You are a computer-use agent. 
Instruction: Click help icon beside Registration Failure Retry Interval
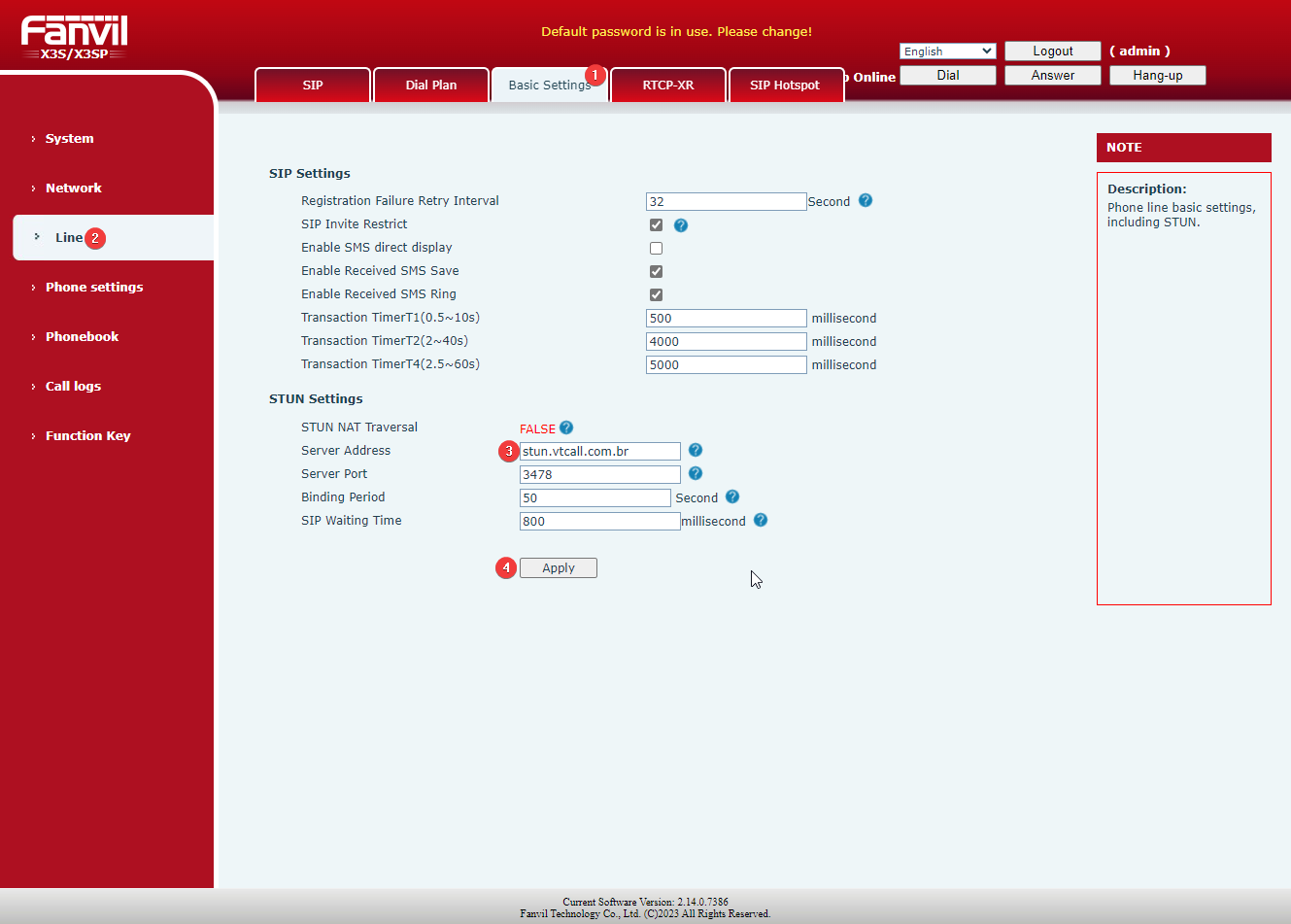(866, 200)
